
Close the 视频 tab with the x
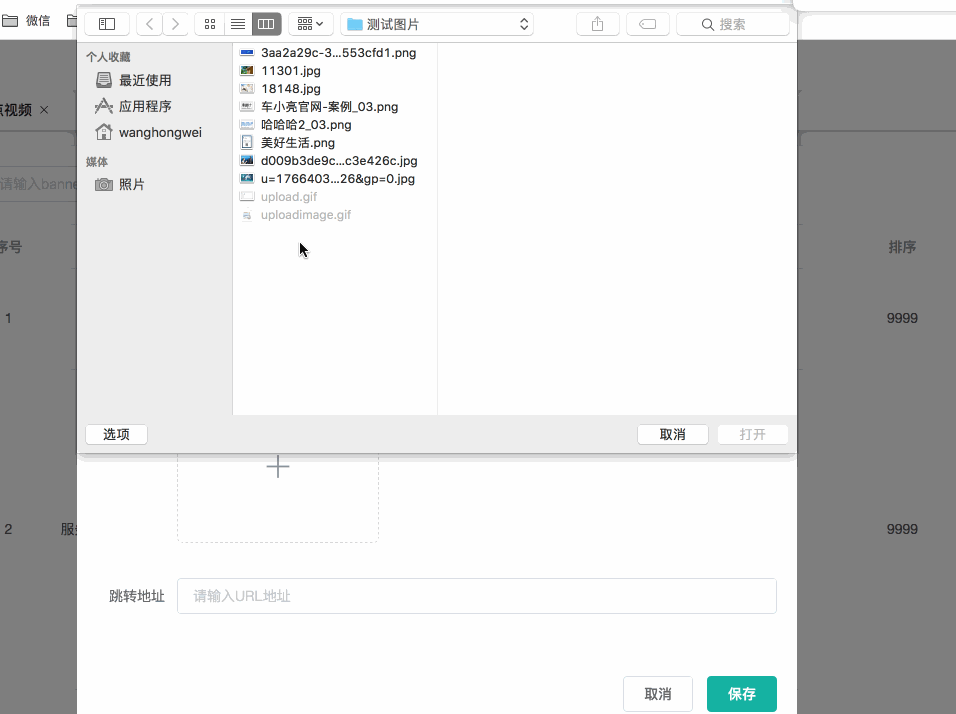44,110
